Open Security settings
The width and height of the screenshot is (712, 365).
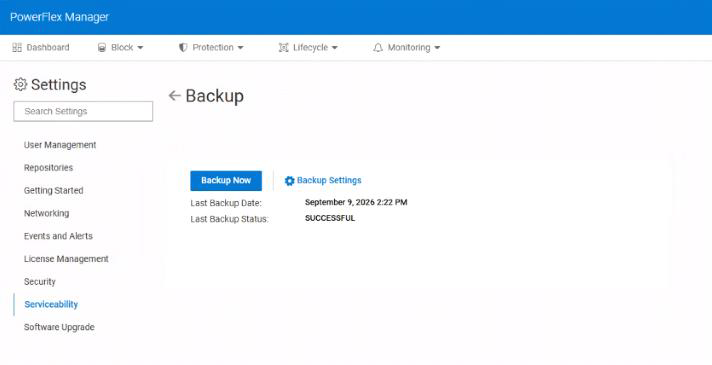point(40,281)
